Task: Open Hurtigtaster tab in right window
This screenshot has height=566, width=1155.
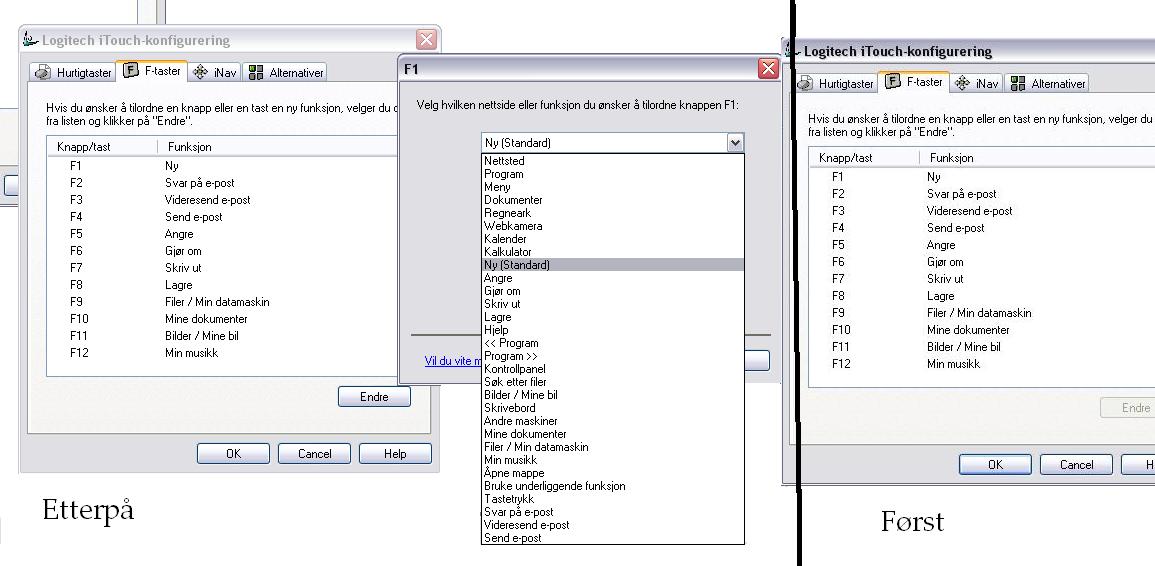Action: 835,83
